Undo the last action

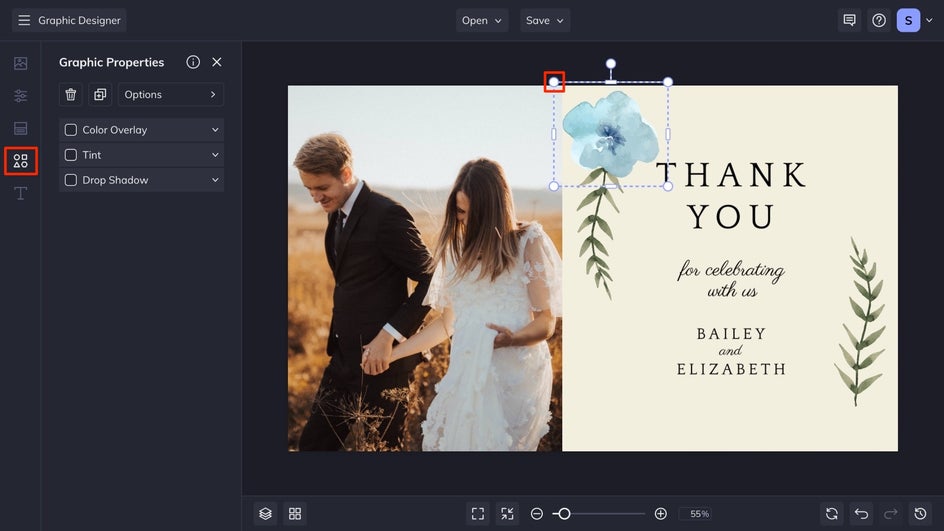862,514
